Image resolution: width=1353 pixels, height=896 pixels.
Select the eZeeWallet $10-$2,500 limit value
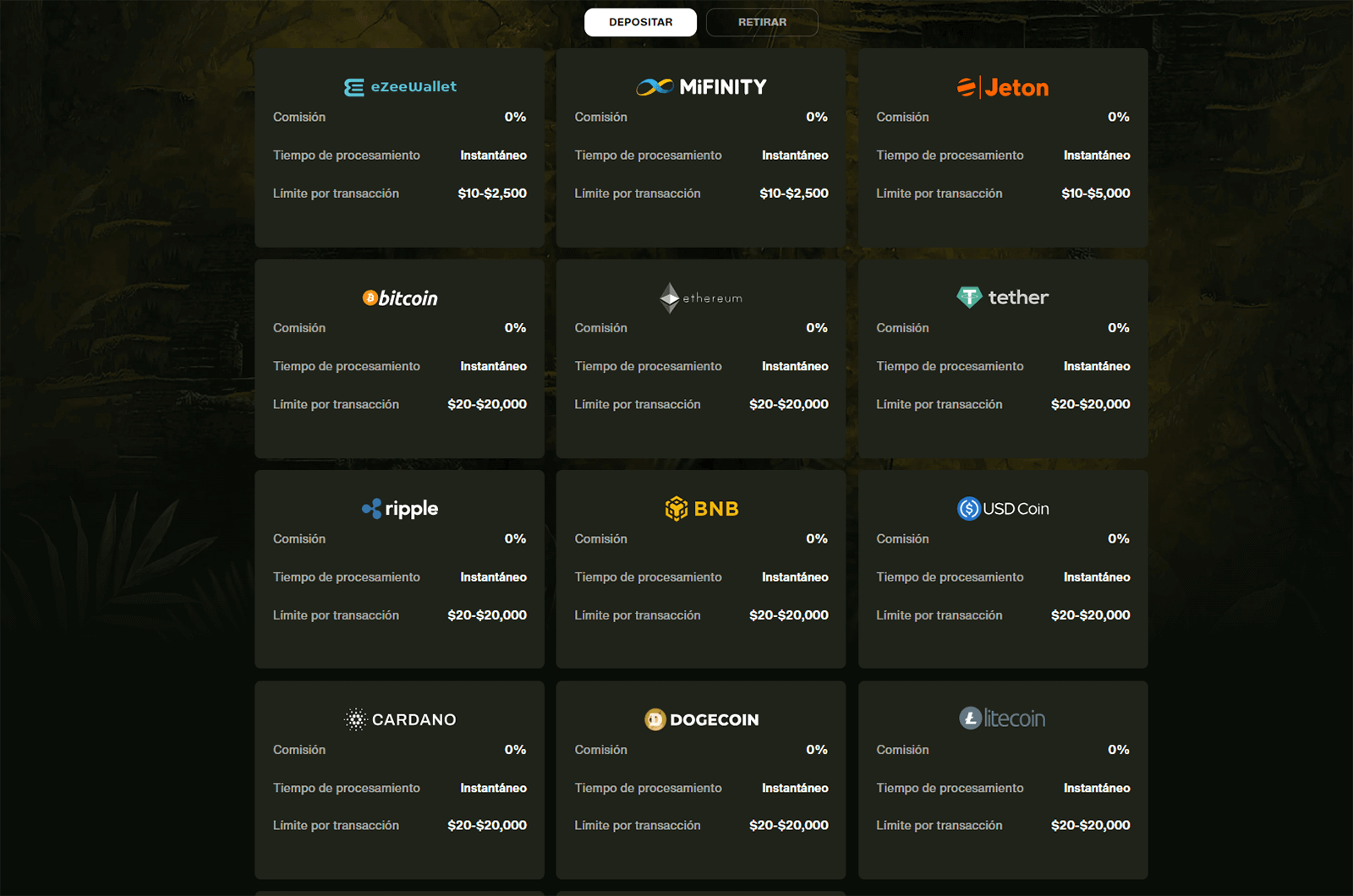click(x=492, y=194)
